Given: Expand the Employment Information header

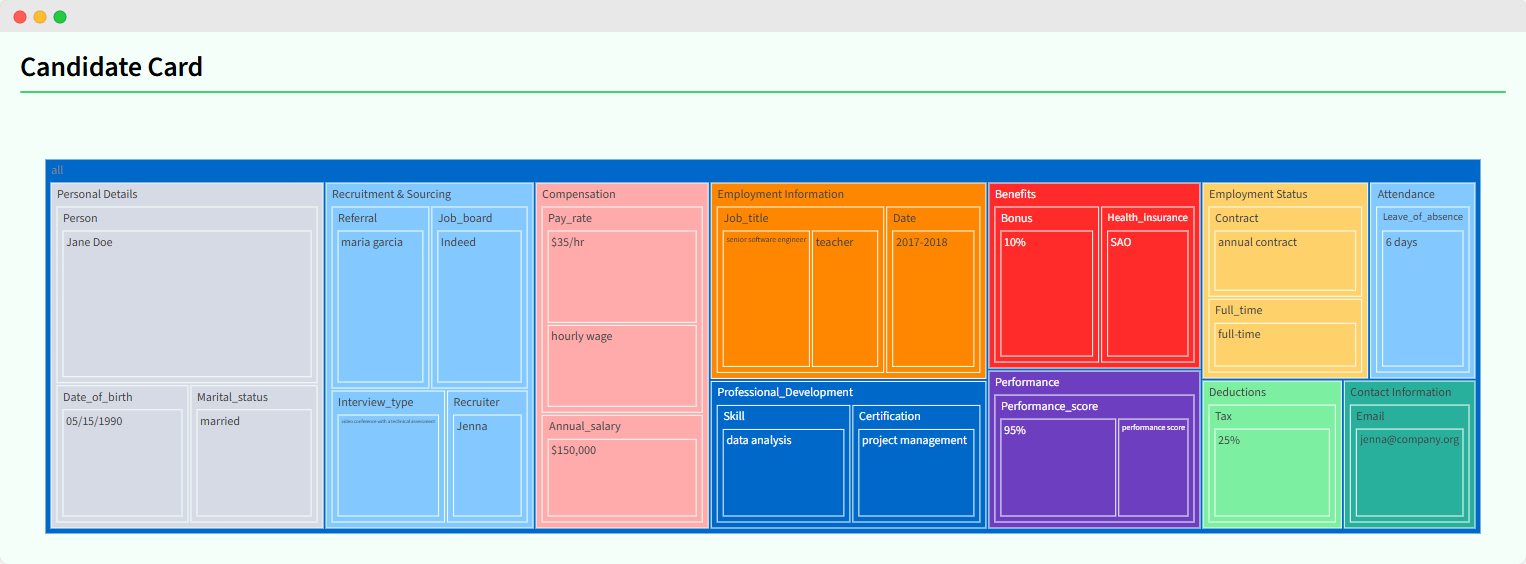Looking at the screenshot, I should [780, 194].
